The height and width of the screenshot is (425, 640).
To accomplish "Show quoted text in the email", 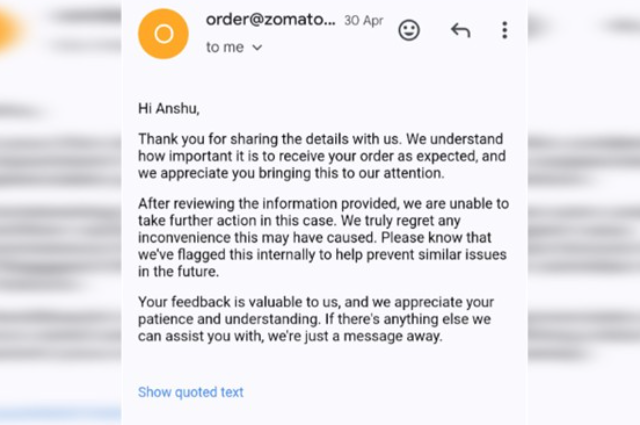I will tap(191, 392).
